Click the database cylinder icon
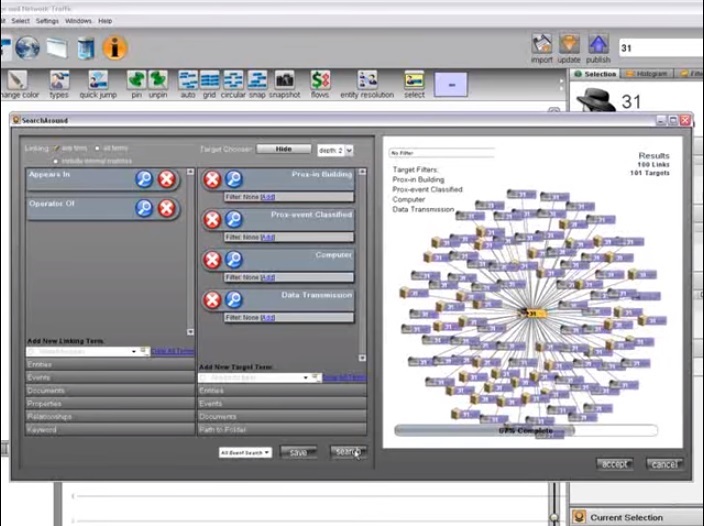This screenshot has width=704, height=526. tap(85, 48)
